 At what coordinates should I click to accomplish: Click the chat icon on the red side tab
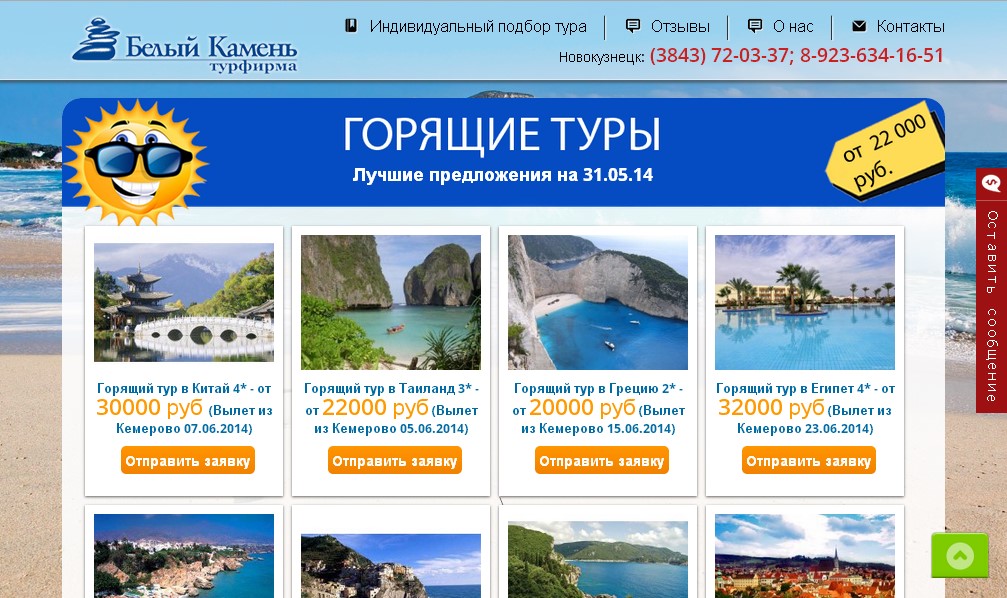click(991, 183)
